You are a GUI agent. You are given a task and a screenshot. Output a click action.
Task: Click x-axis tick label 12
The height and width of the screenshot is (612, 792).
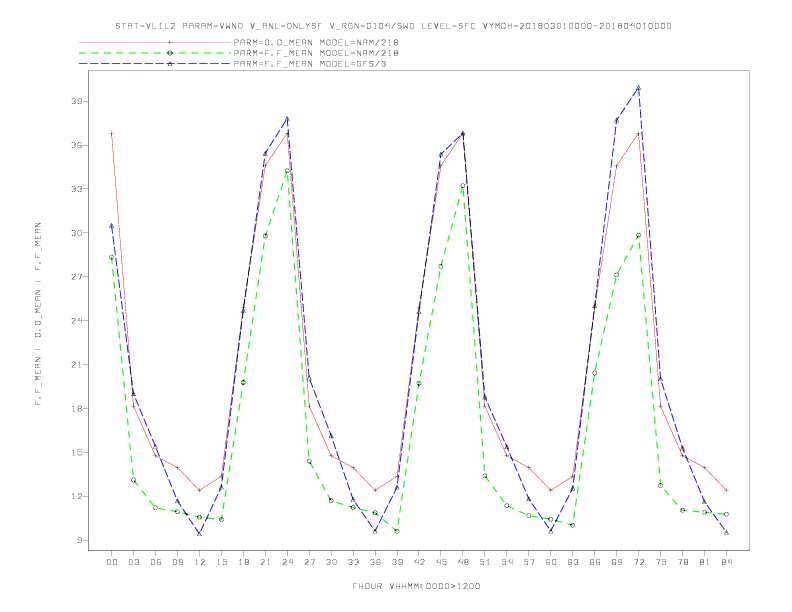200,562
